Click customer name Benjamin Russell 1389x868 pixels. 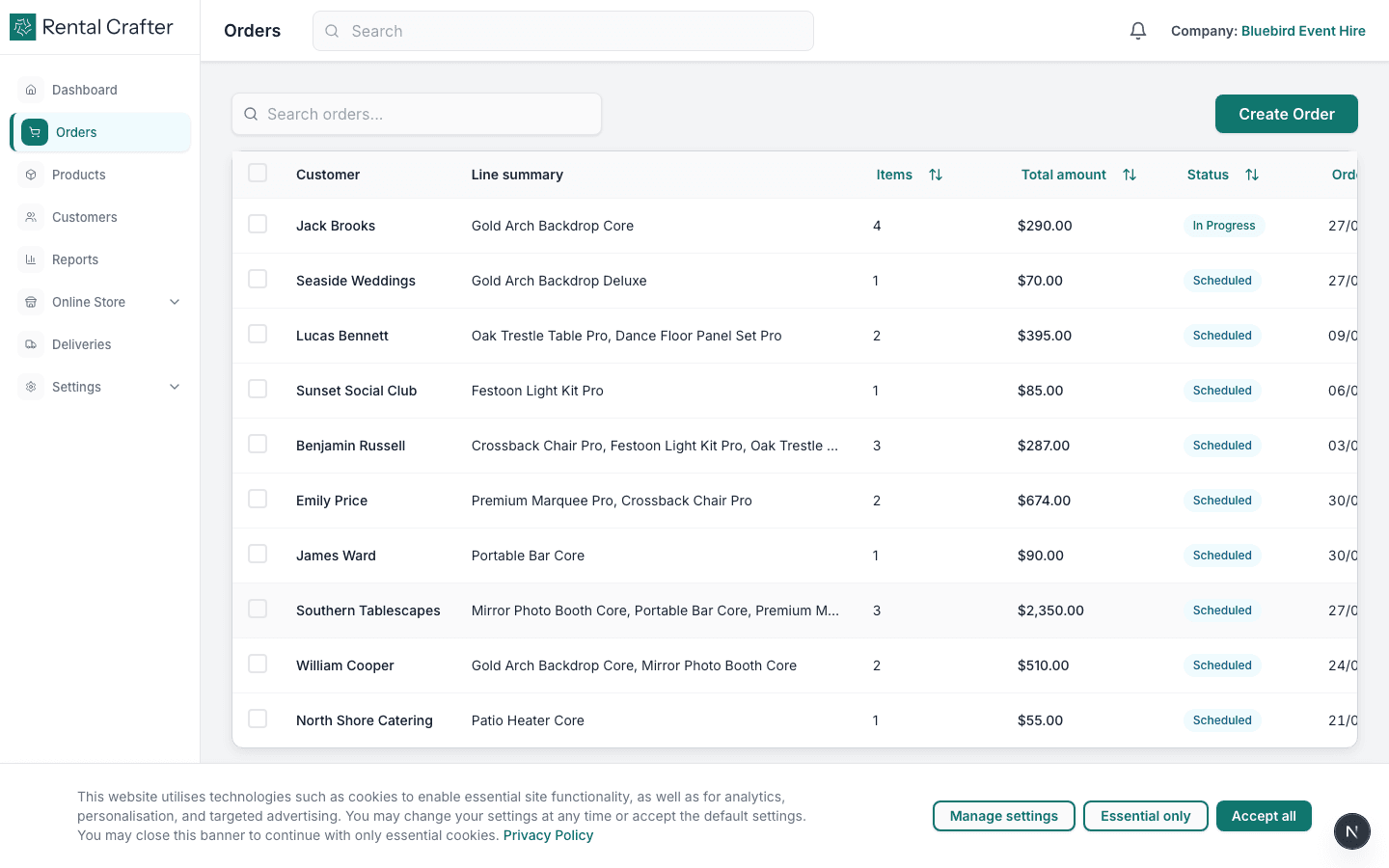(x=350, y=446)
